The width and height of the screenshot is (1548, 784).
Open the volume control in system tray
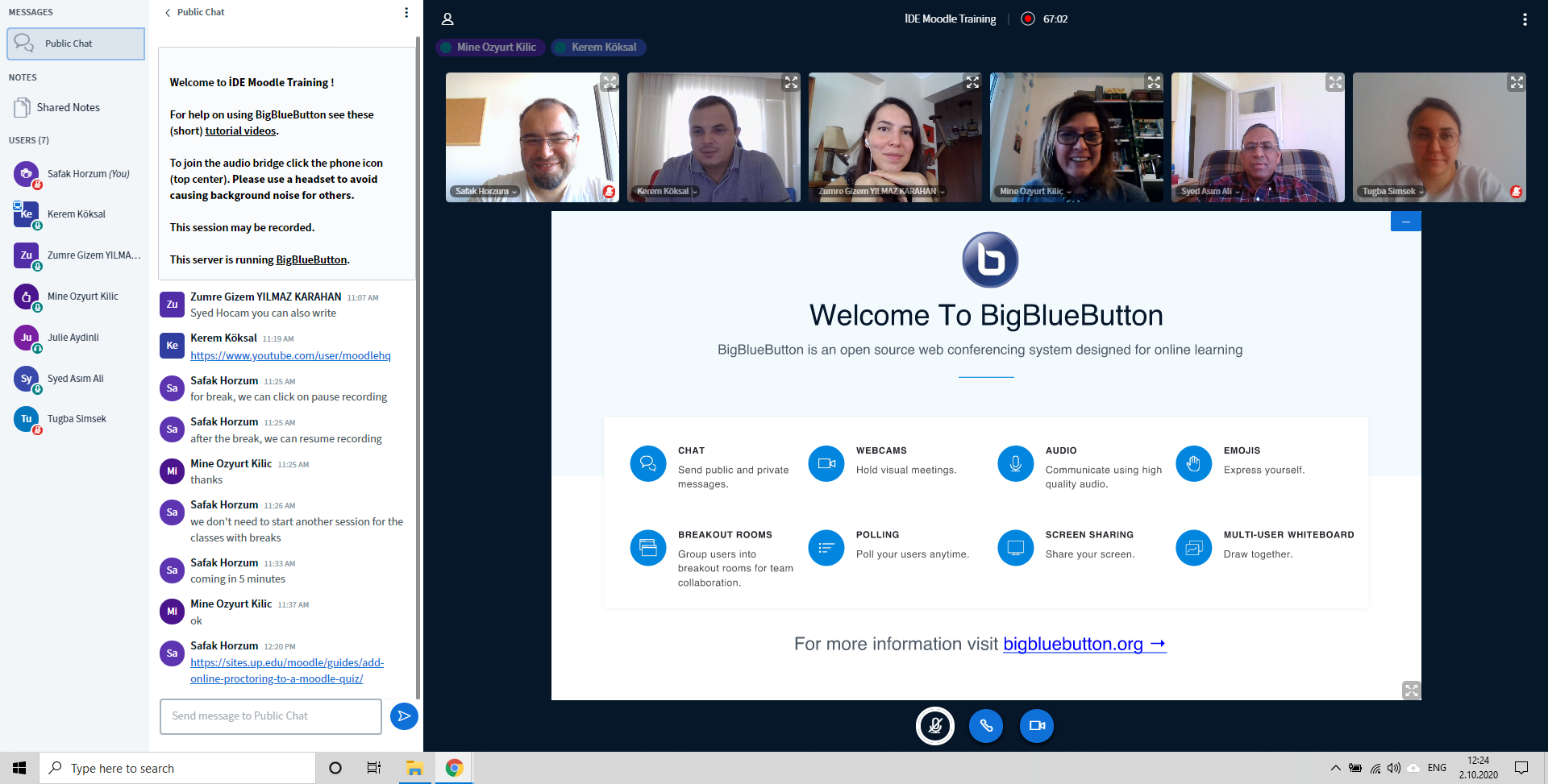click(1394, 768)
